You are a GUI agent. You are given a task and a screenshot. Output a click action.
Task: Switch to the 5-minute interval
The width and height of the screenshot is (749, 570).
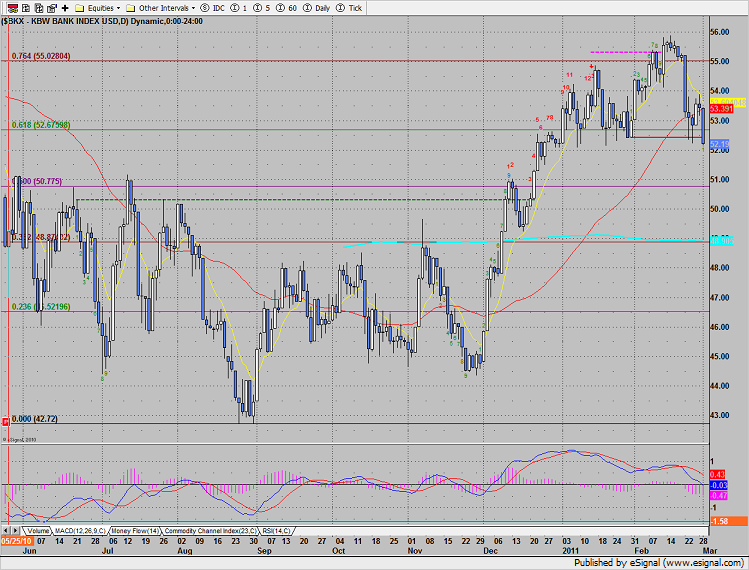click(x=261, y=8)
